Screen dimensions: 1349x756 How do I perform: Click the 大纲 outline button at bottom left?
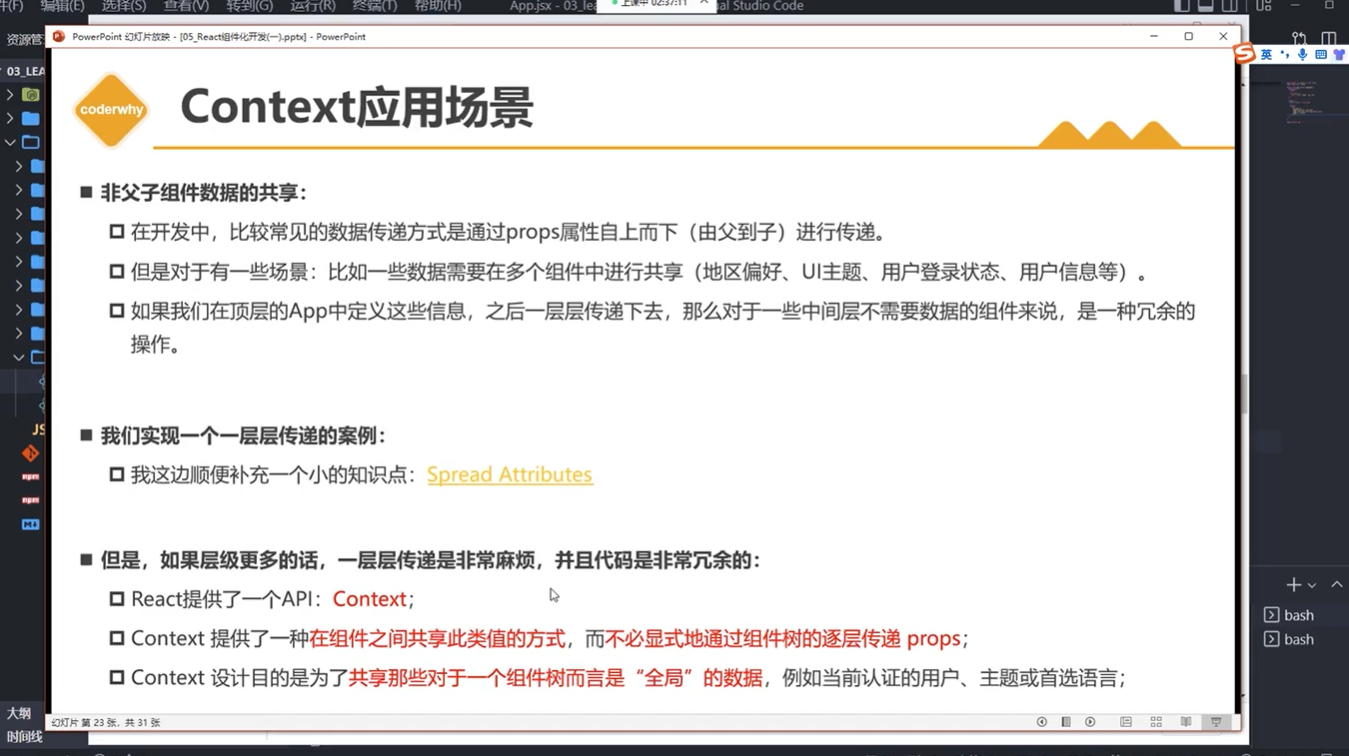click(x=19, y=712)
